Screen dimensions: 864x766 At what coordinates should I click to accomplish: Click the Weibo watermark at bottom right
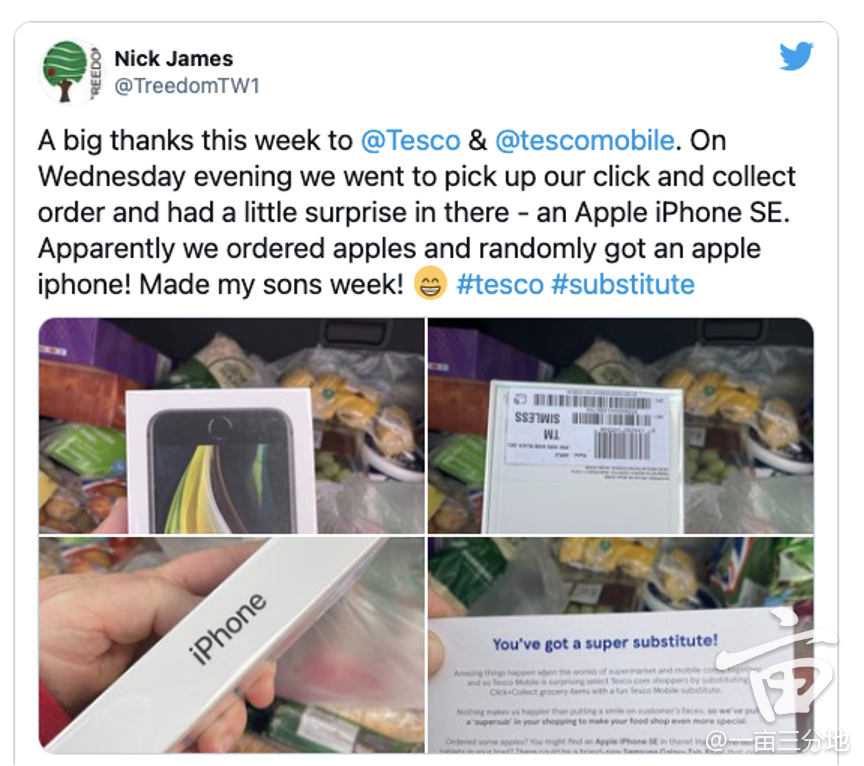point(777,741)
